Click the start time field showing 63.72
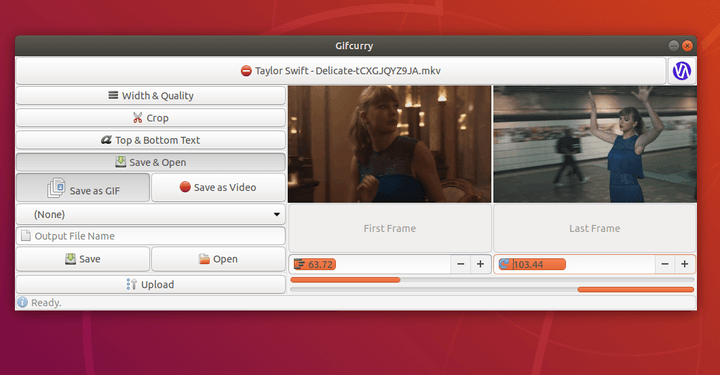The height and width of the screenshot is (375, 720). 370,264
